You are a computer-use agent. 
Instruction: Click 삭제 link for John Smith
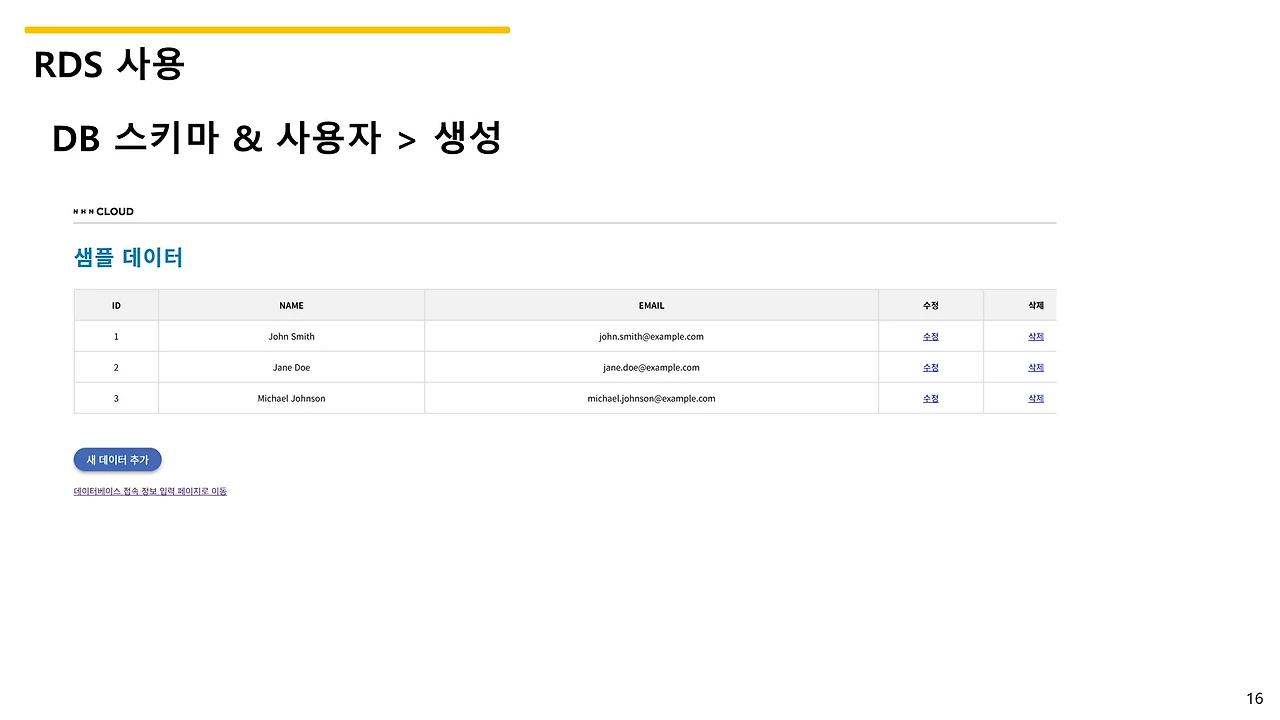pyautogui.click(x=1035, y=336)
